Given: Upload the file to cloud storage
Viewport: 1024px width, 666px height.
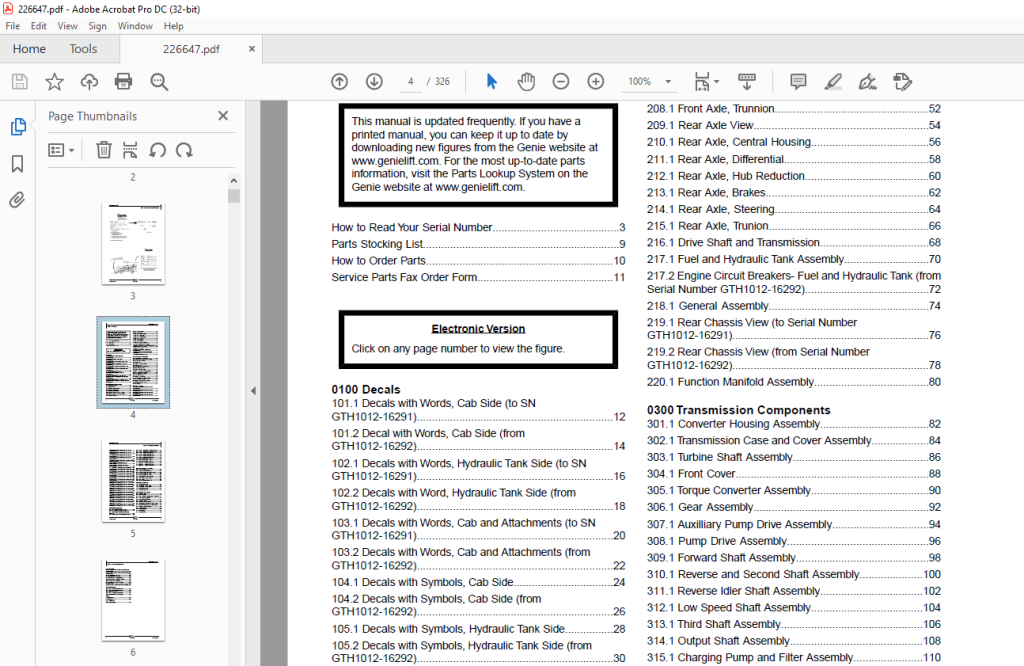Looking at the screenshot, I should [x=89, y=82].
